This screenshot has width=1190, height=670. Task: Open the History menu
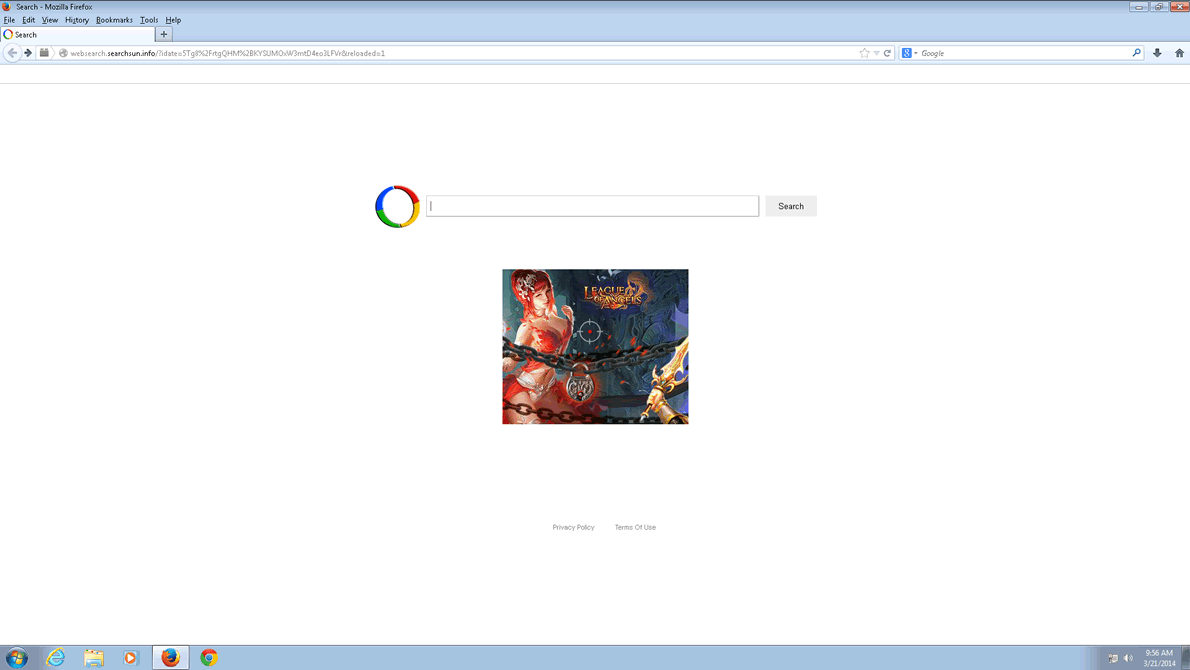[x=77, y=20]
